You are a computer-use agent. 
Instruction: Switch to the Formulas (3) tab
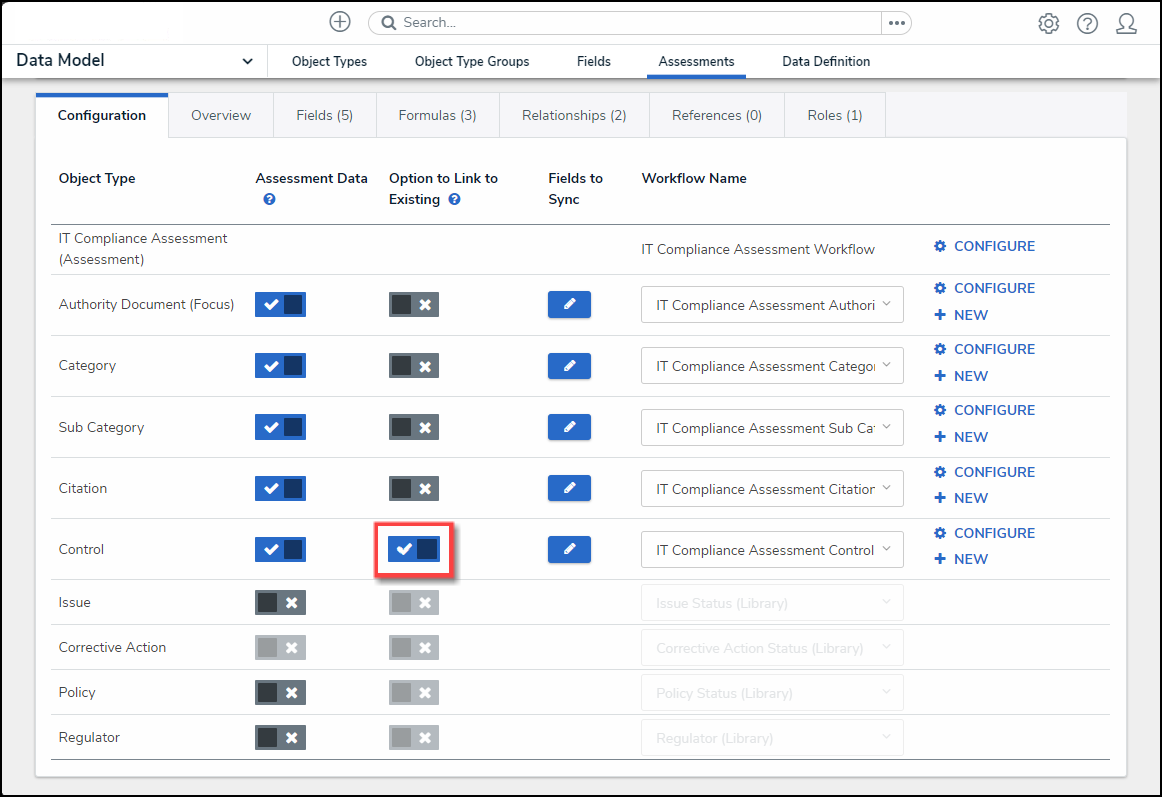[x=437, y=116]
